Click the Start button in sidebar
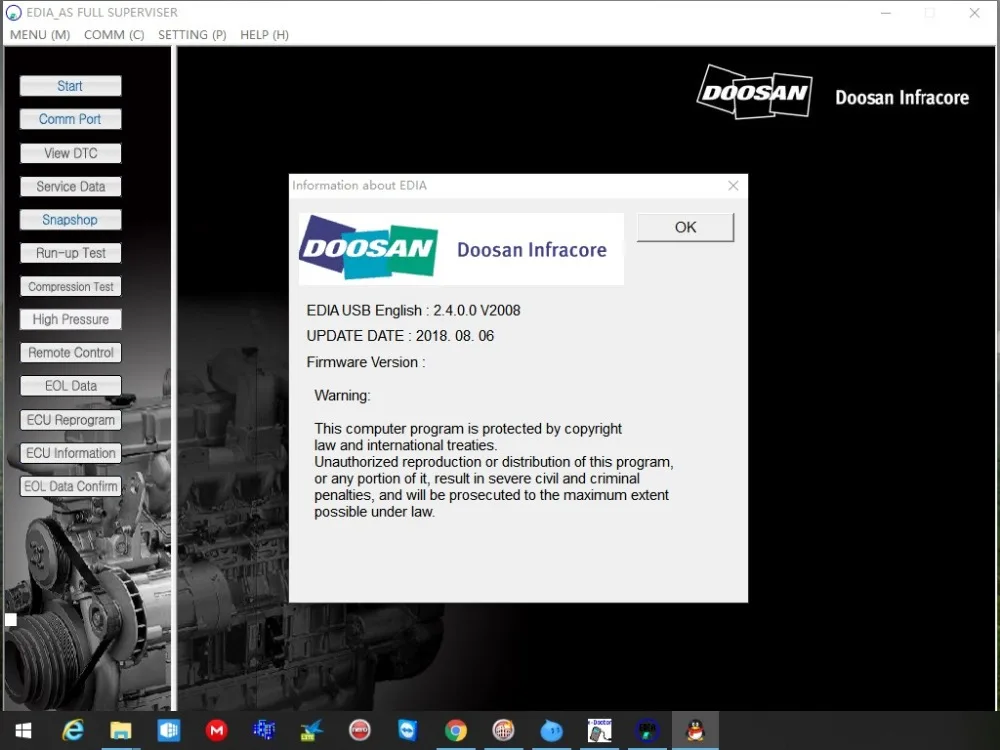The height and width of the screenshot is (750, 1000). (70, 86)
